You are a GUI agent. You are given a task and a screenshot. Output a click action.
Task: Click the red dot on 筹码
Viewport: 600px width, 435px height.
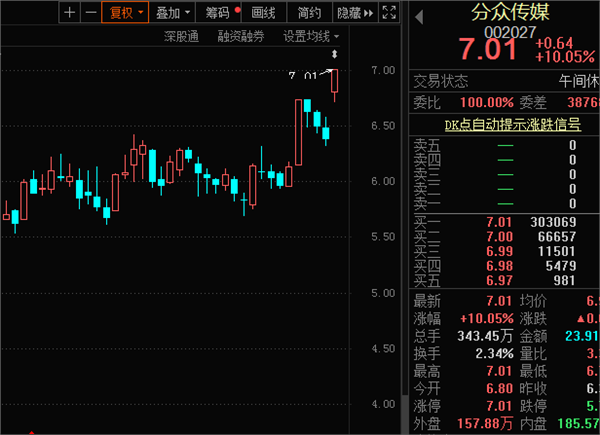coord(238,10)
